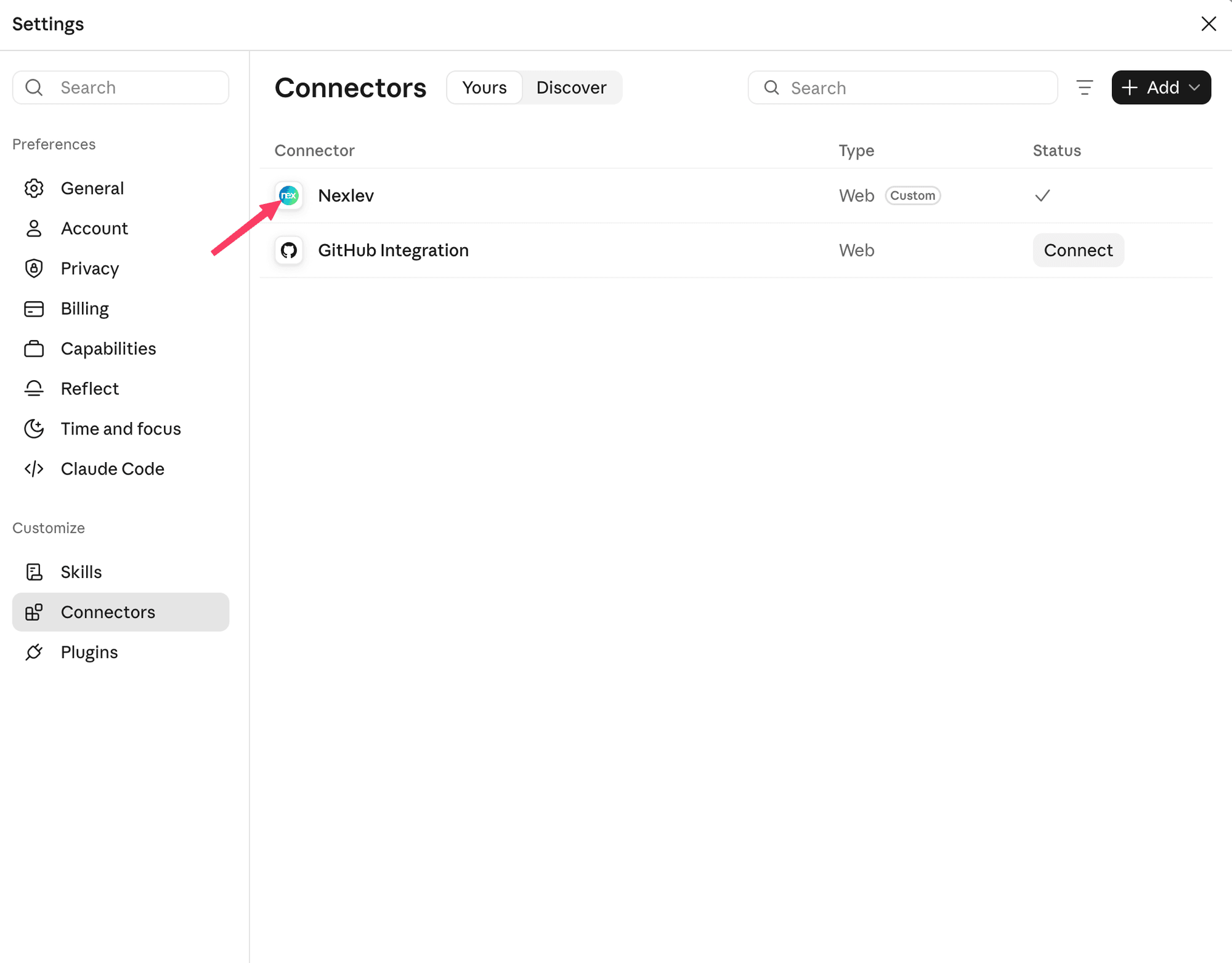The image size is (1232, 963).
Task: Open Time and focus settings
Action: pyautogui.click(x=121, y=428)
